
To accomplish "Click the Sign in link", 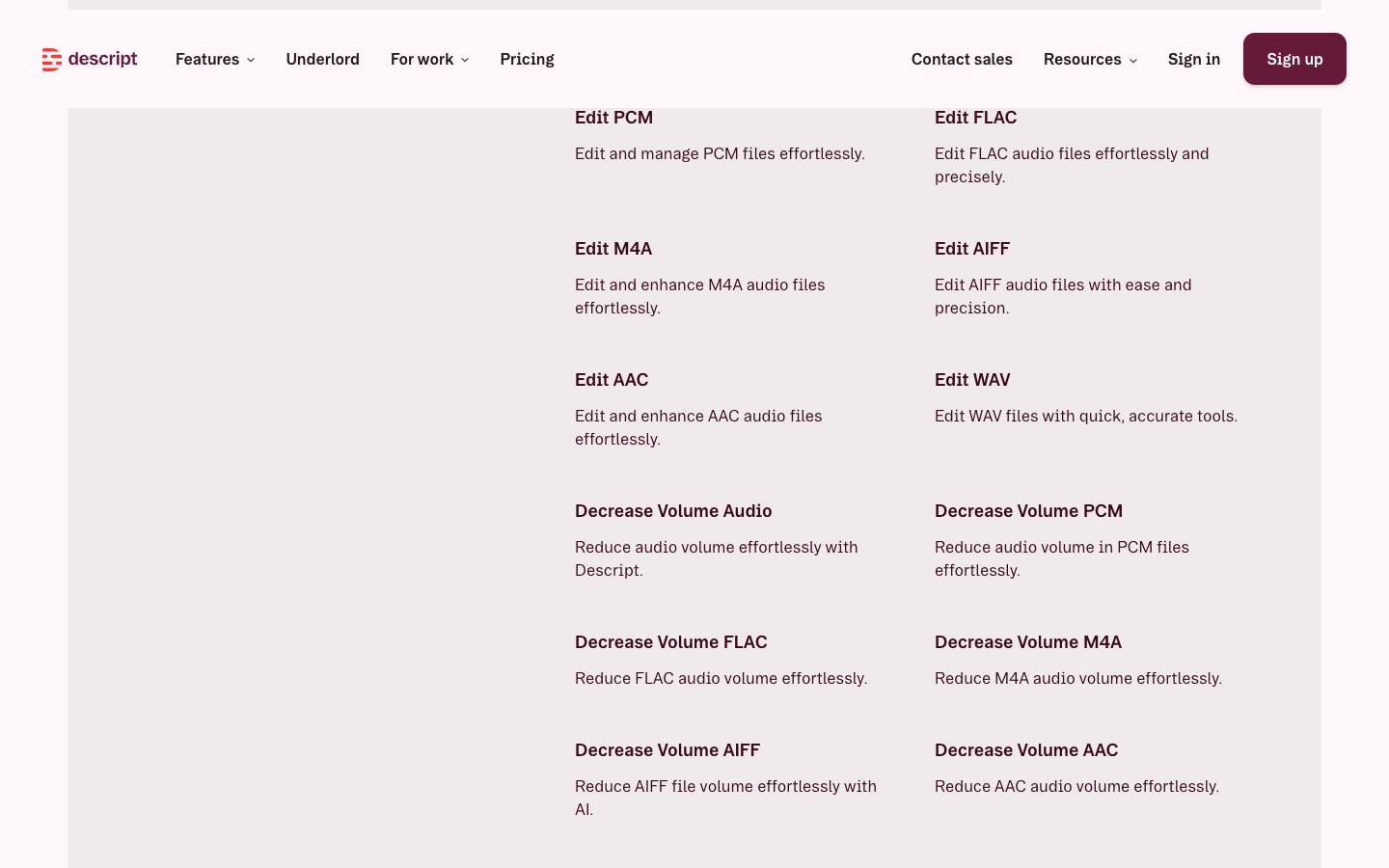I will point(1193,60).
